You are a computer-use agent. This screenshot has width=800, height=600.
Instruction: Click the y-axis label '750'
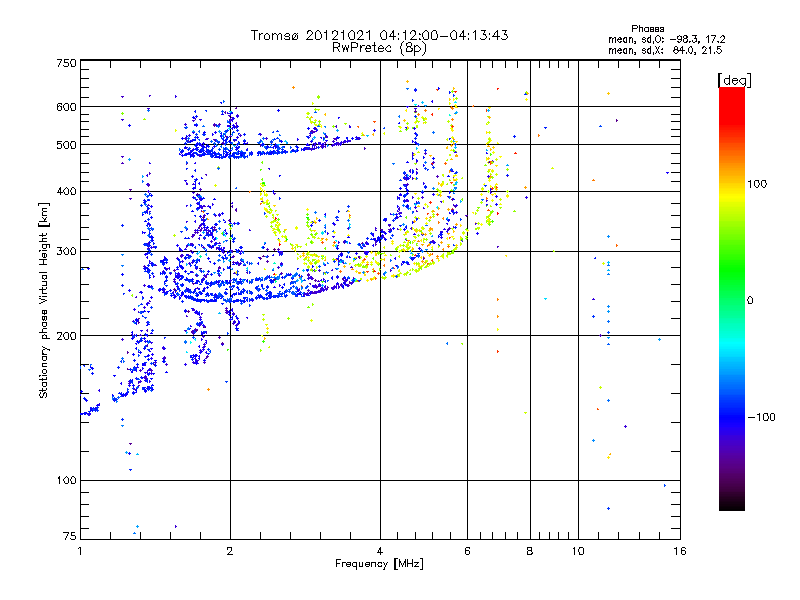[x=66, y=63]
